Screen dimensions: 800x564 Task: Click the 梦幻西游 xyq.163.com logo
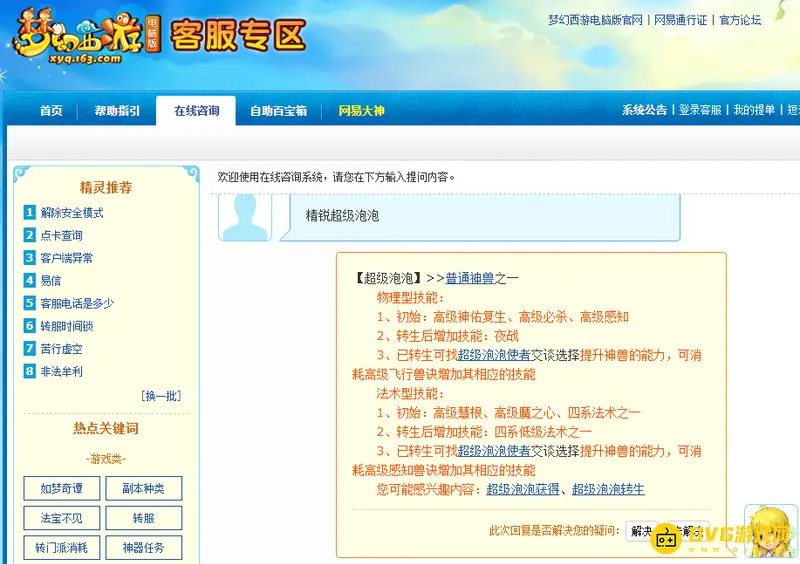click(x=87, y=37)
